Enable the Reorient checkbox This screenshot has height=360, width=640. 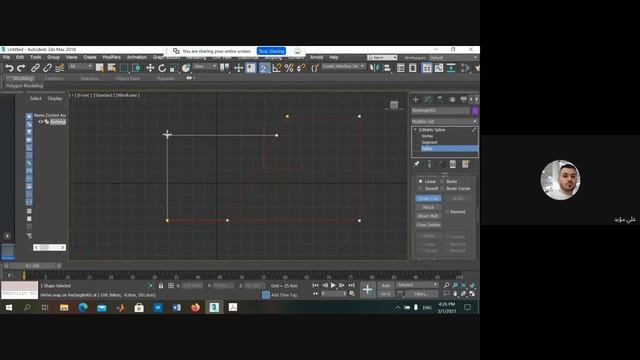point(447,212)
